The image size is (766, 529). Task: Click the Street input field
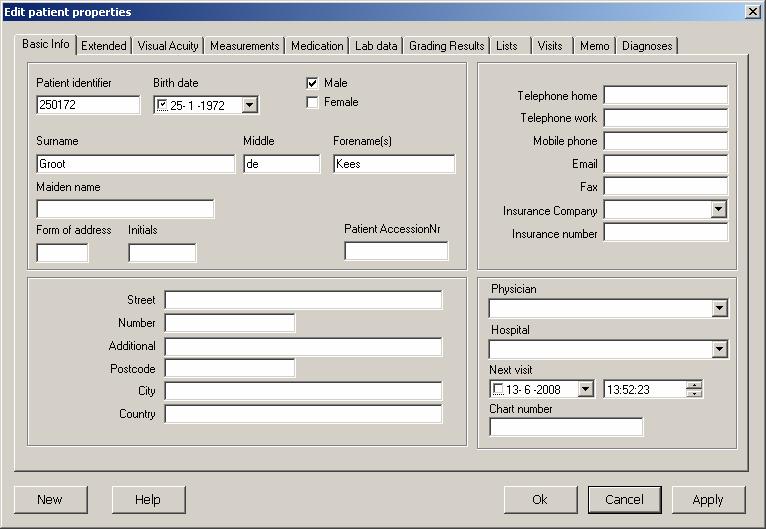click(x=303, y=300)
